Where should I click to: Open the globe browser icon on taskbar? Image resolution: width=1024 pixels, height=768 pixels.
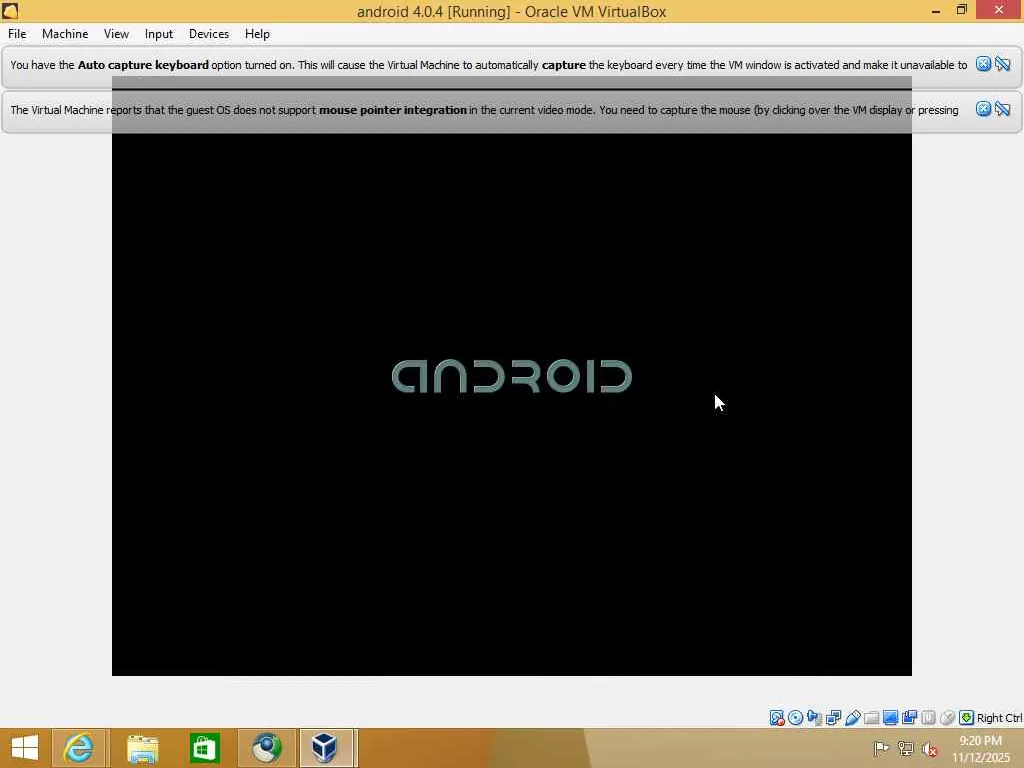point(266,748)
